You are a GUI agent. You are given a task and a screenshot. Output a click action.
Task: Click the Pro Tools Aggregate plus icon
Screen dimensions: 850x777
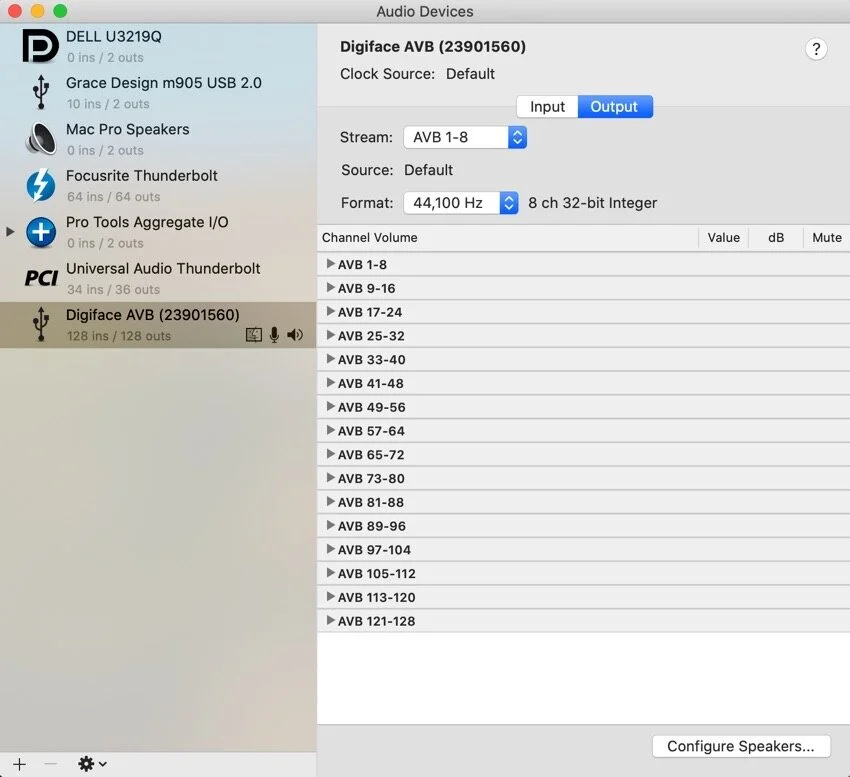tap(41, 232)
